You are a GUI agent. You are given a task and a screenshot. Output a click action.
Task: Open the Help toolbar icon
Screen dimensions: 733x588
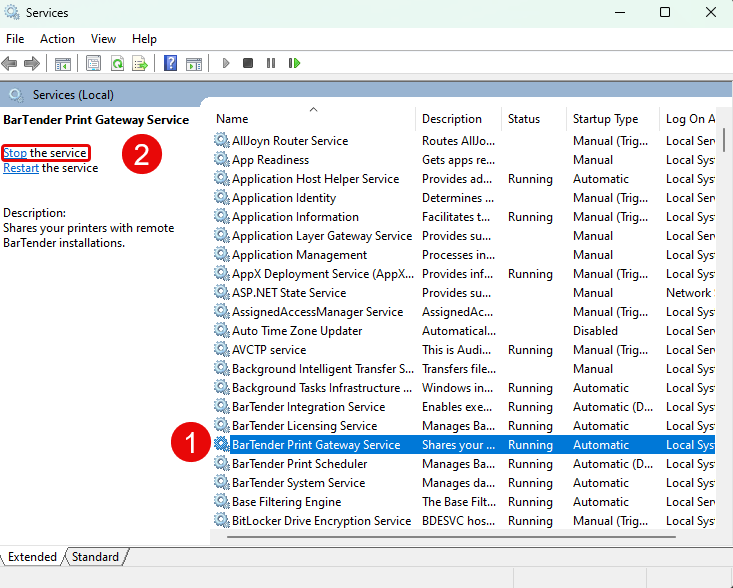(x=171, y=63)
